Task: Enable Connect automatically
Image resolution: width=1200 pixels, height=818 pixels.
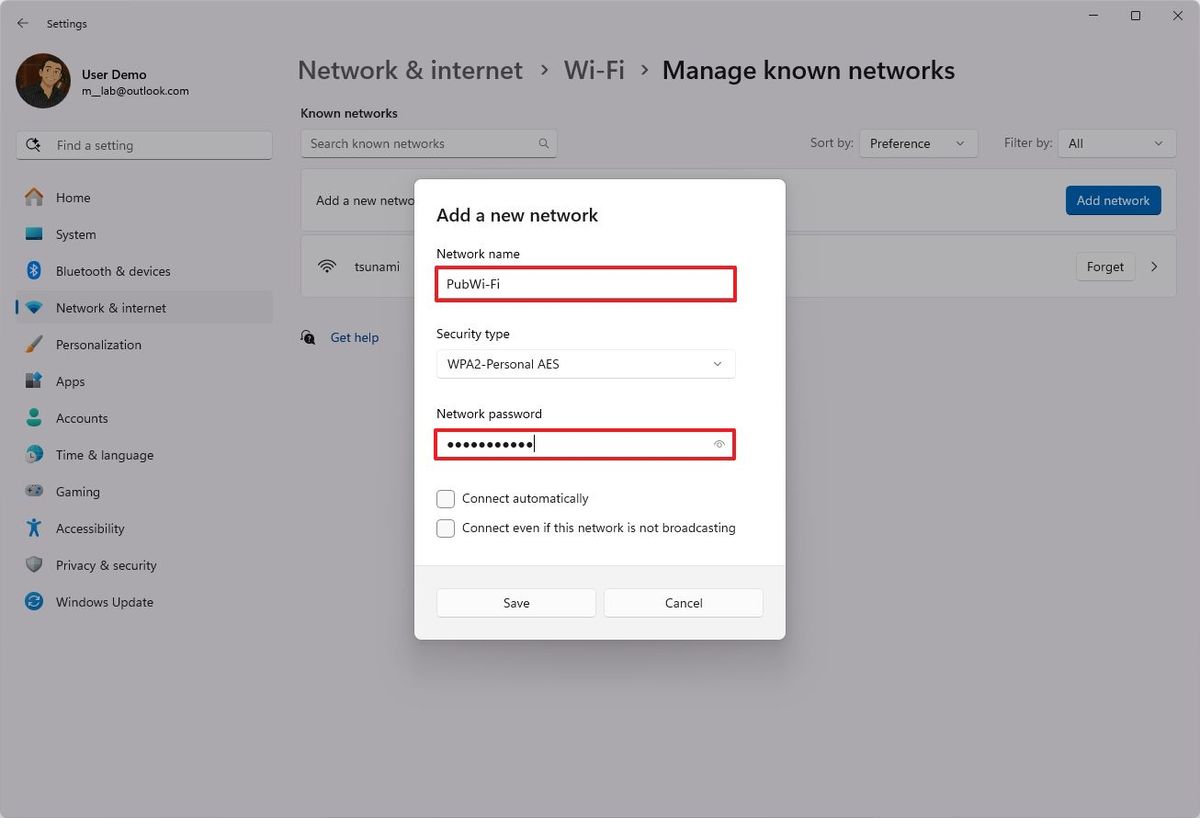Action: [445, 498]
